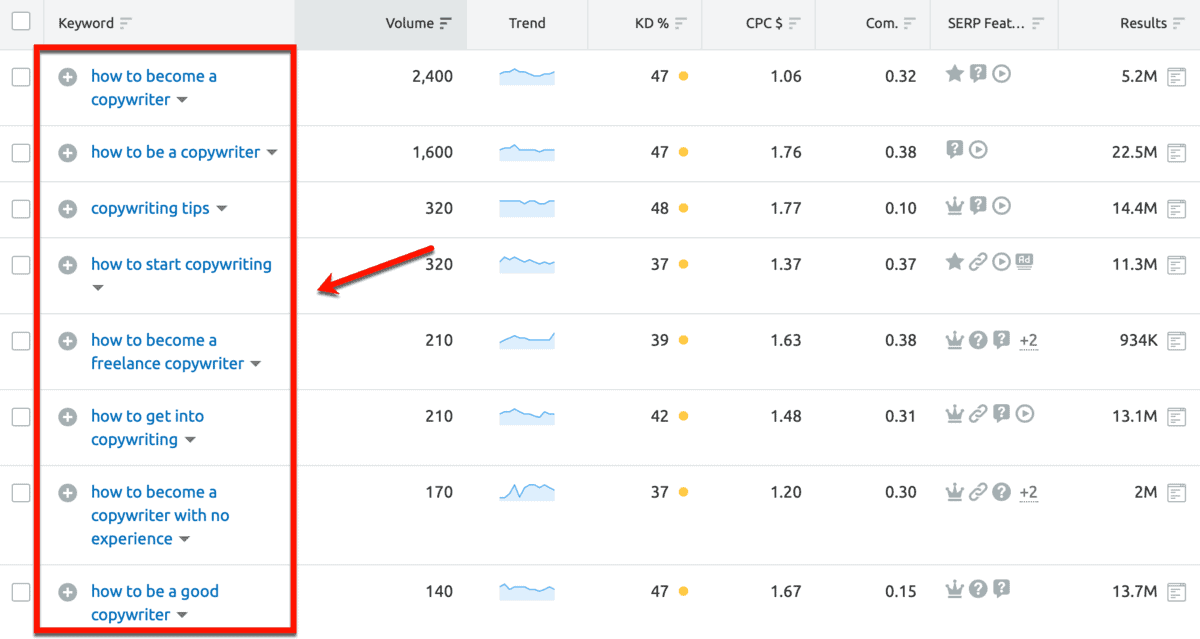The image size is (1200, 639).
Task: Open the chevron under how to start copywriting
Action: (97, 287)
